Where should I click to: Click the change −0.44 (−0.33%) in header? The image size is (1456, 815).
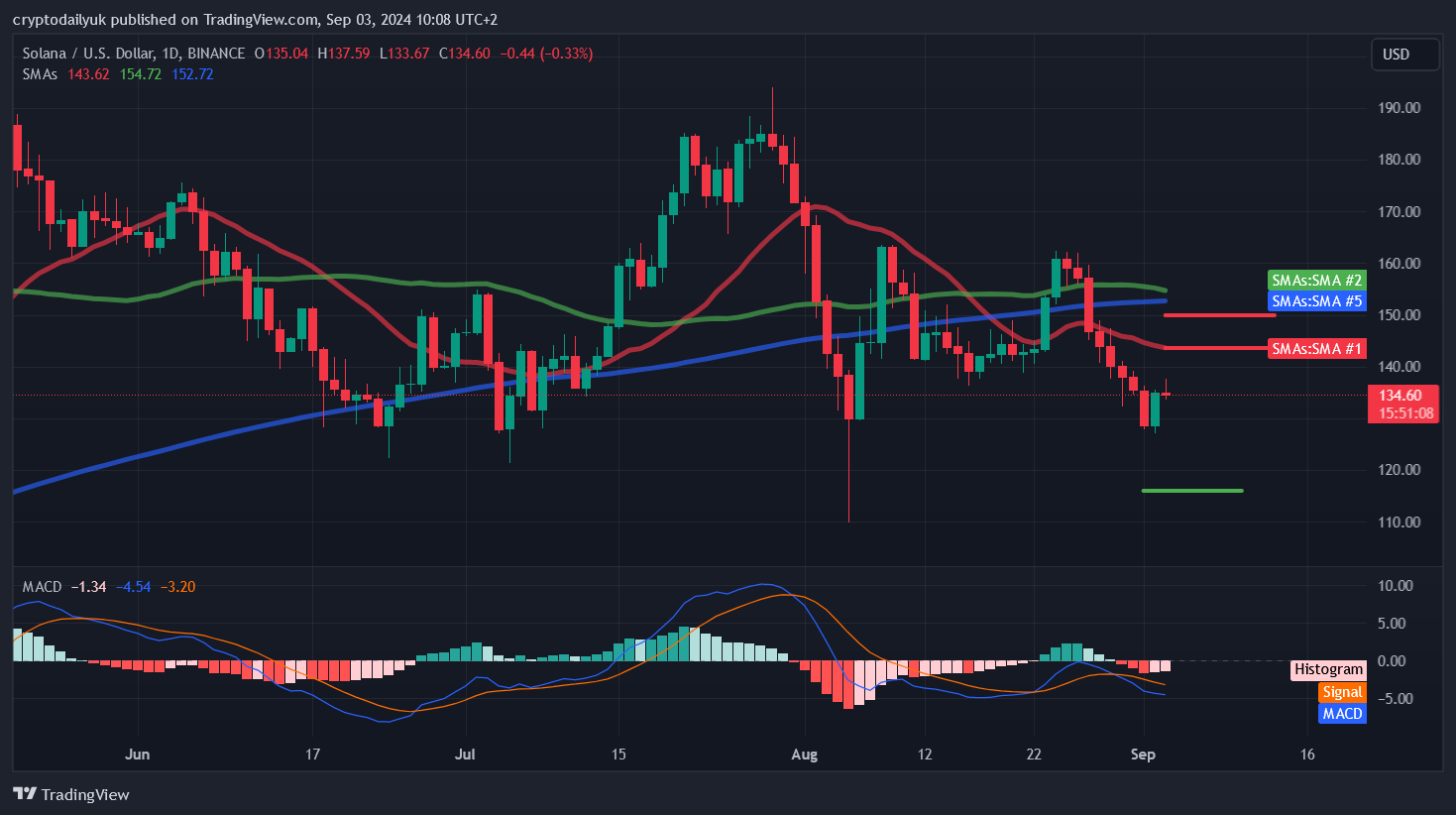546,54
